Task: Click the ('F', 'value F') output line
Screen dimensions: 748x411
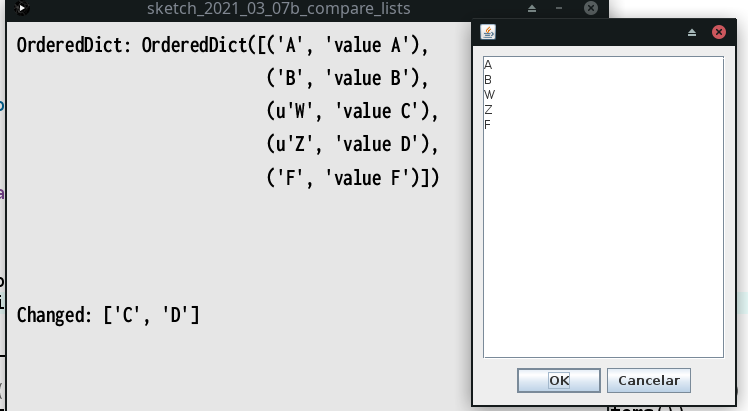Action: 352,178
